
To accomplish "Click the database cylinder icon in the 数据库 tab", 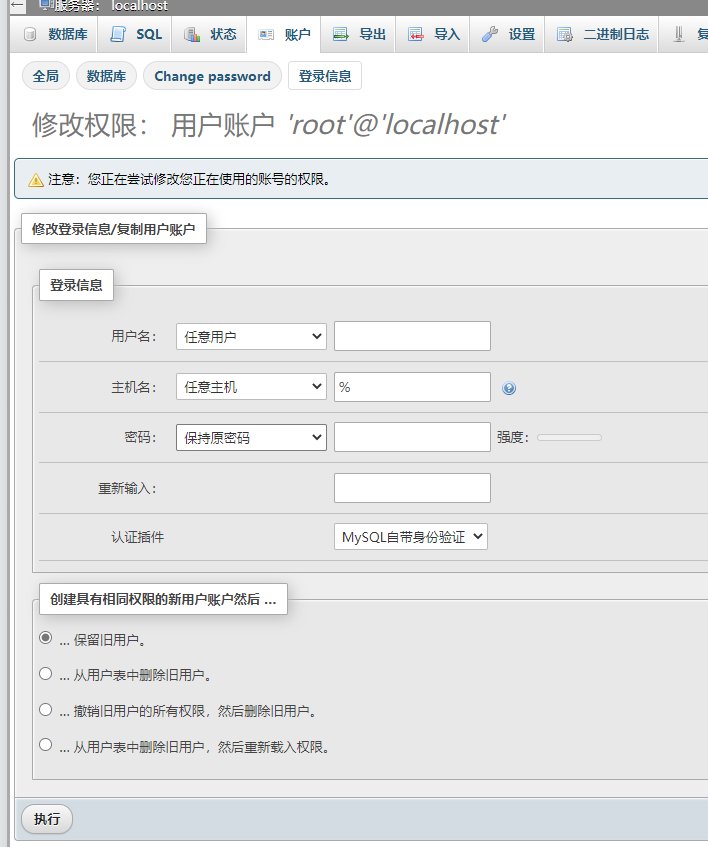I will 30,35.
